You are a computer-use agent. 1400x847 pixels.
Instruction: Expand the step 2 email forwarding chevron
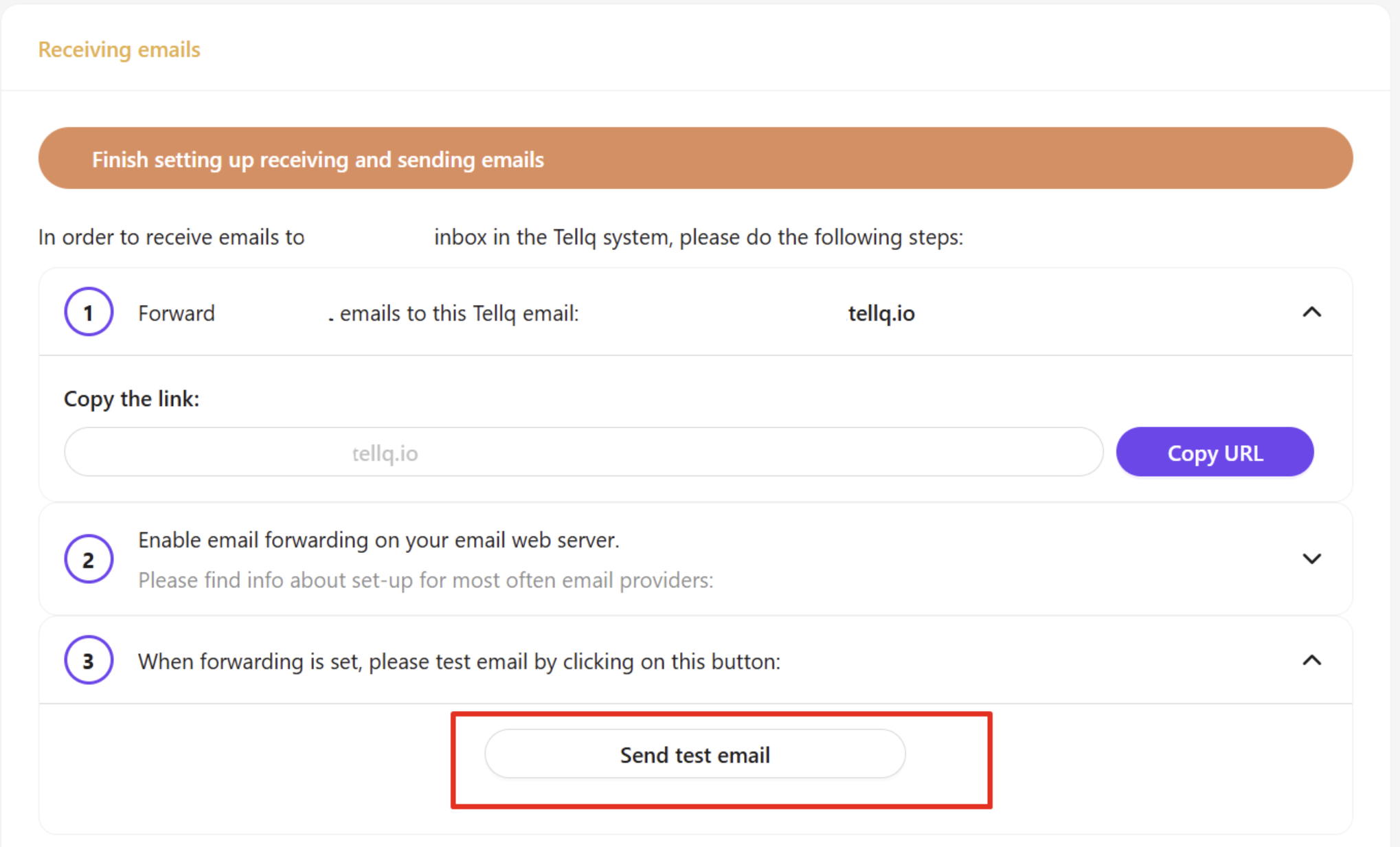click(1311, 559)
